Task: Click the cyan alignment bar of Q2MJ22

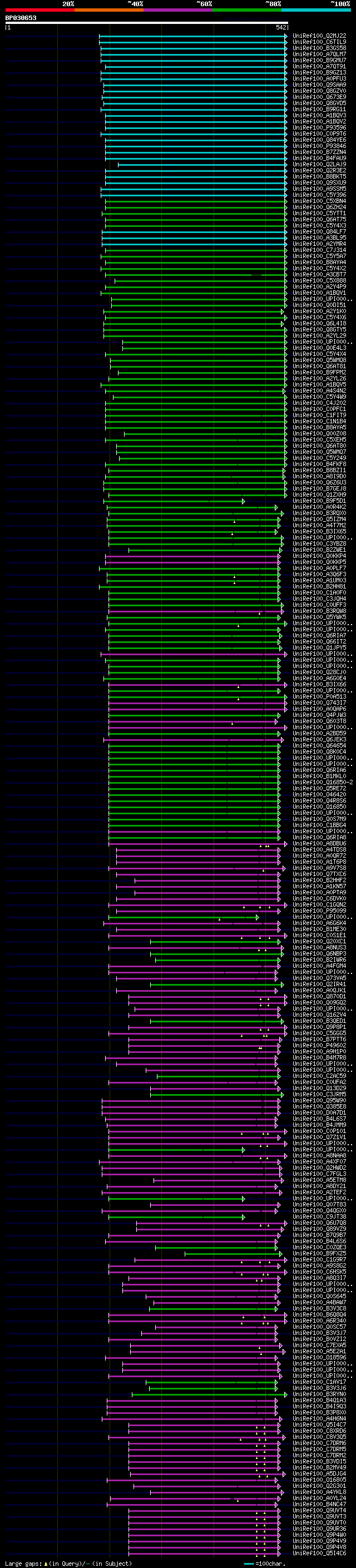Action: coord(193,36)
